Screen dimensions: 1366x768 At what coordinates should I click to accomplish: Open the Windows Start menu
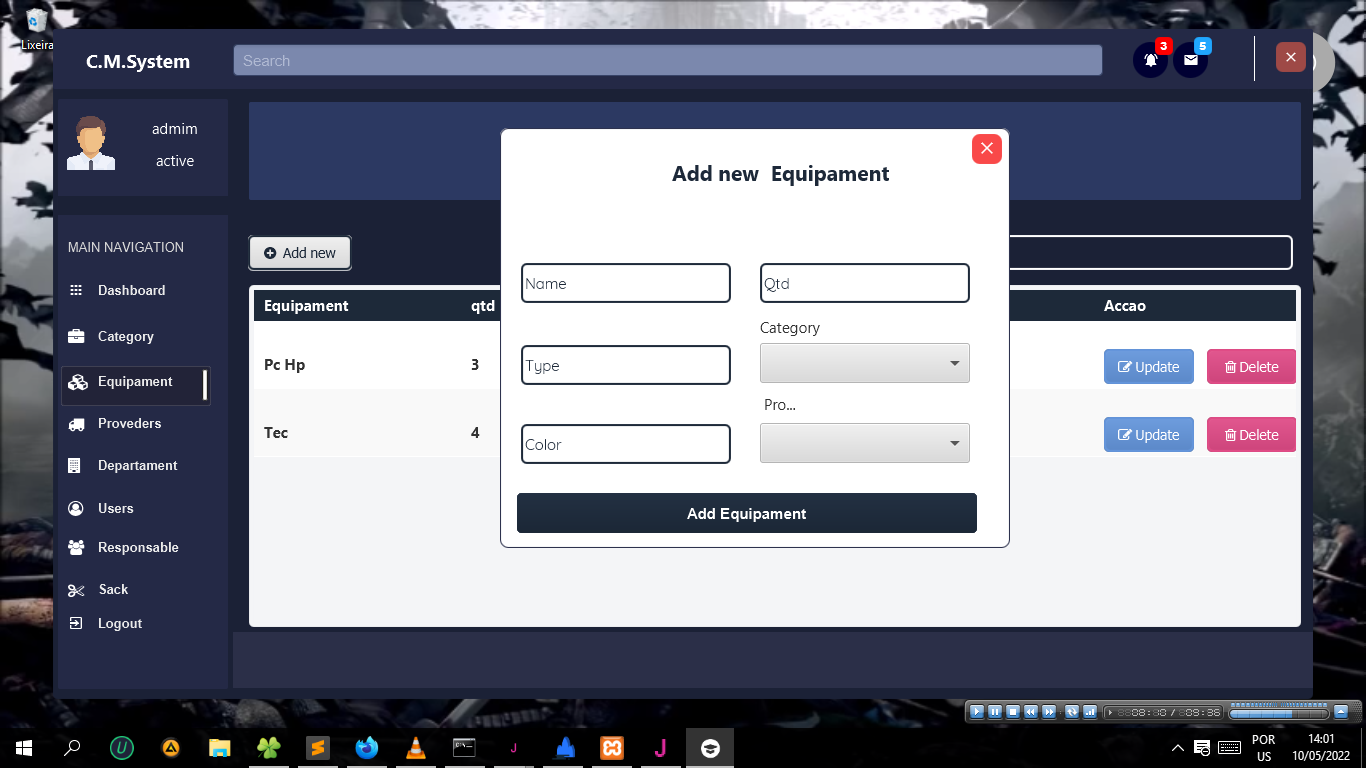24,747
